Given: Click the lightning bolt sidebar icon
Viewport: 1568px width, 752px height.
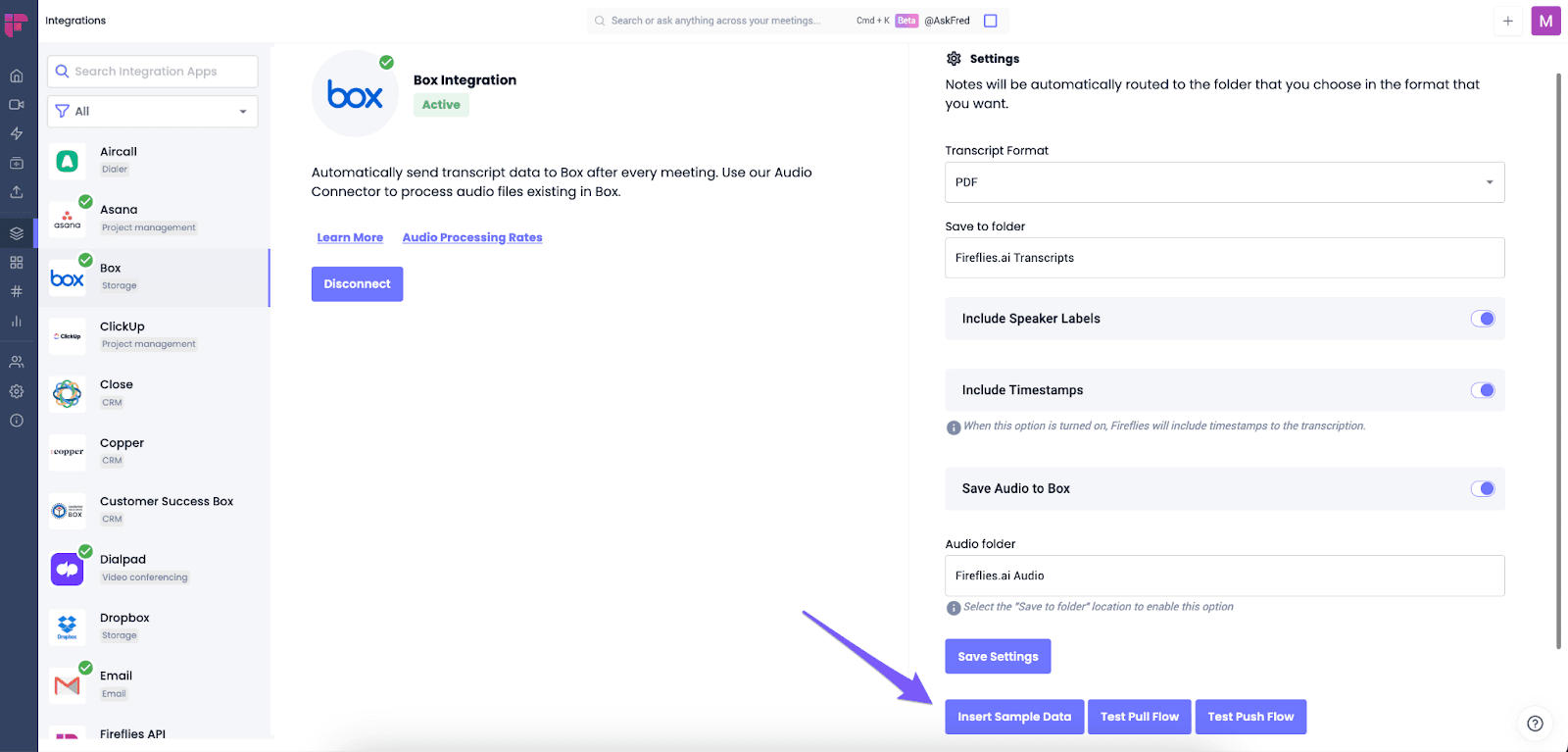Looking at the screenshot, I should [x=17, y=133].
